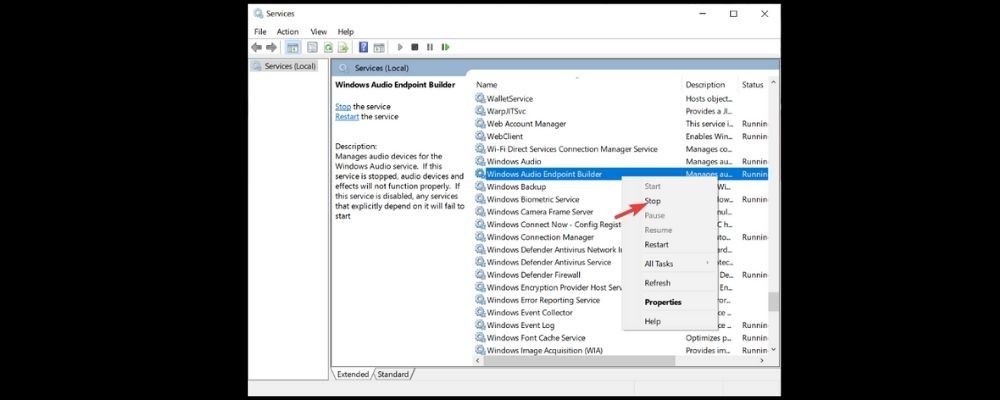Click the vertical scrollbar thumb in services list
Image resolution: width=1000 pixels, height=400 pixels.
coord(774,301)
